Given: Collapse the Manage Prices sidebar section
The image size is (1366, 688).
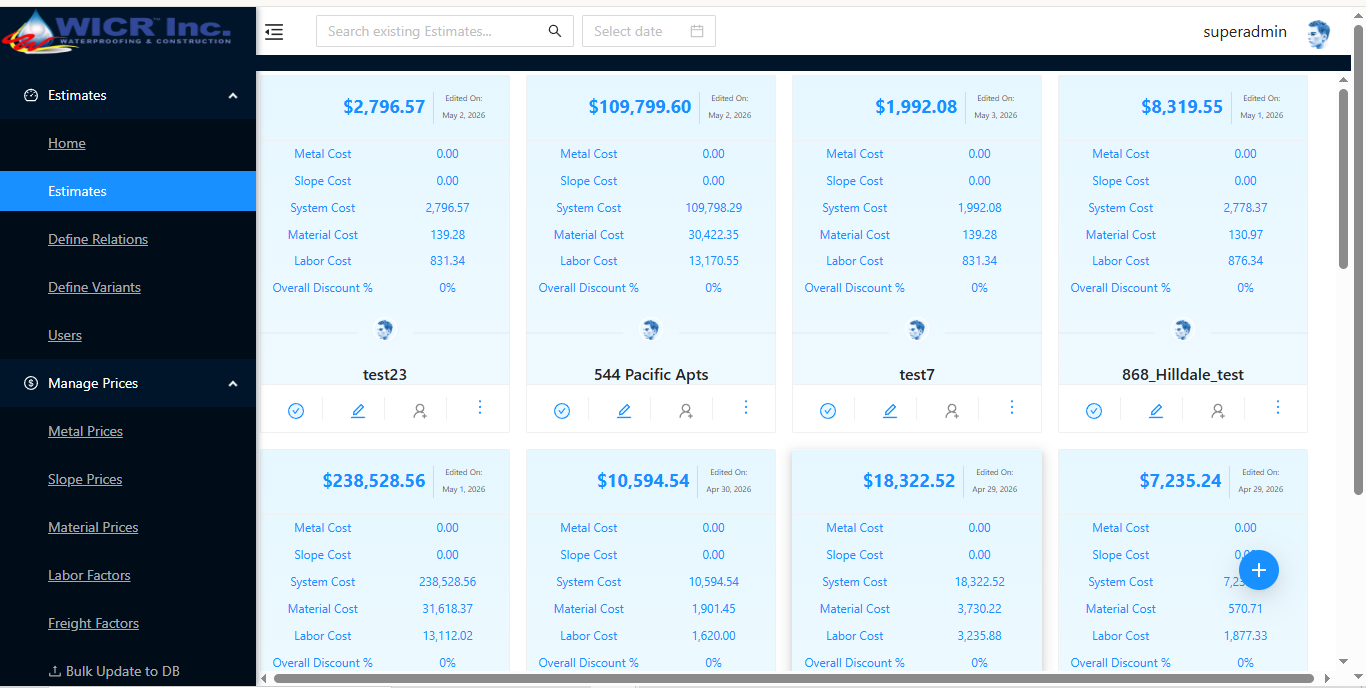Looking at the screenshot, I should coord(233,384).
